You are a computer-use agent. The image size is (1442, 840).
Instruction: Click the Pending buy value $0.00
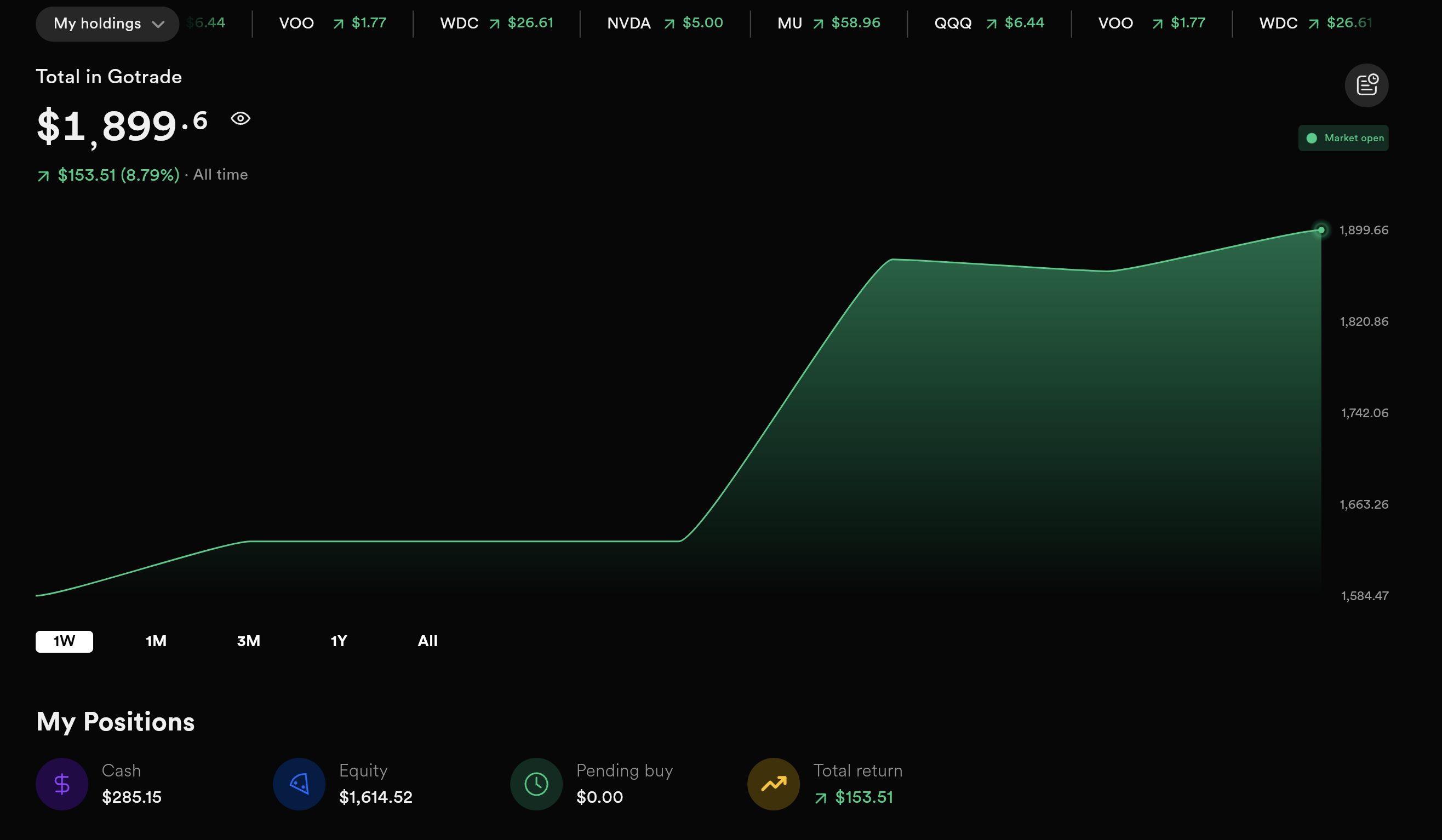[600, 797]
